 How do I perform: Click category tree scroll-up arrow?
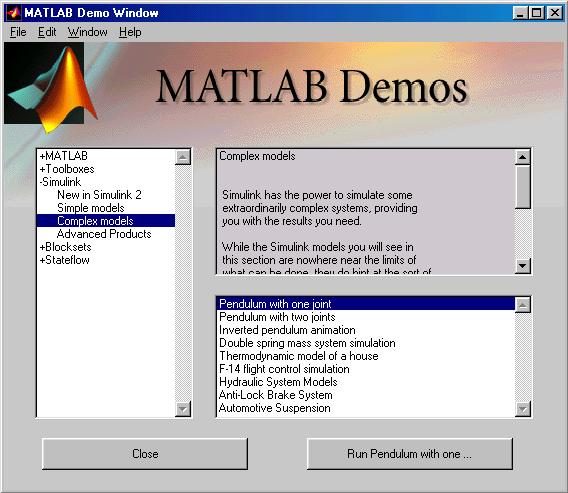coord(183,157)
